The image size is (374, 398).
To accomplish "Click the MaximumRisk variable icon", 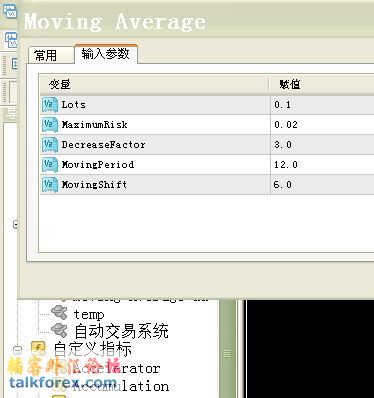I will (50, 125).
